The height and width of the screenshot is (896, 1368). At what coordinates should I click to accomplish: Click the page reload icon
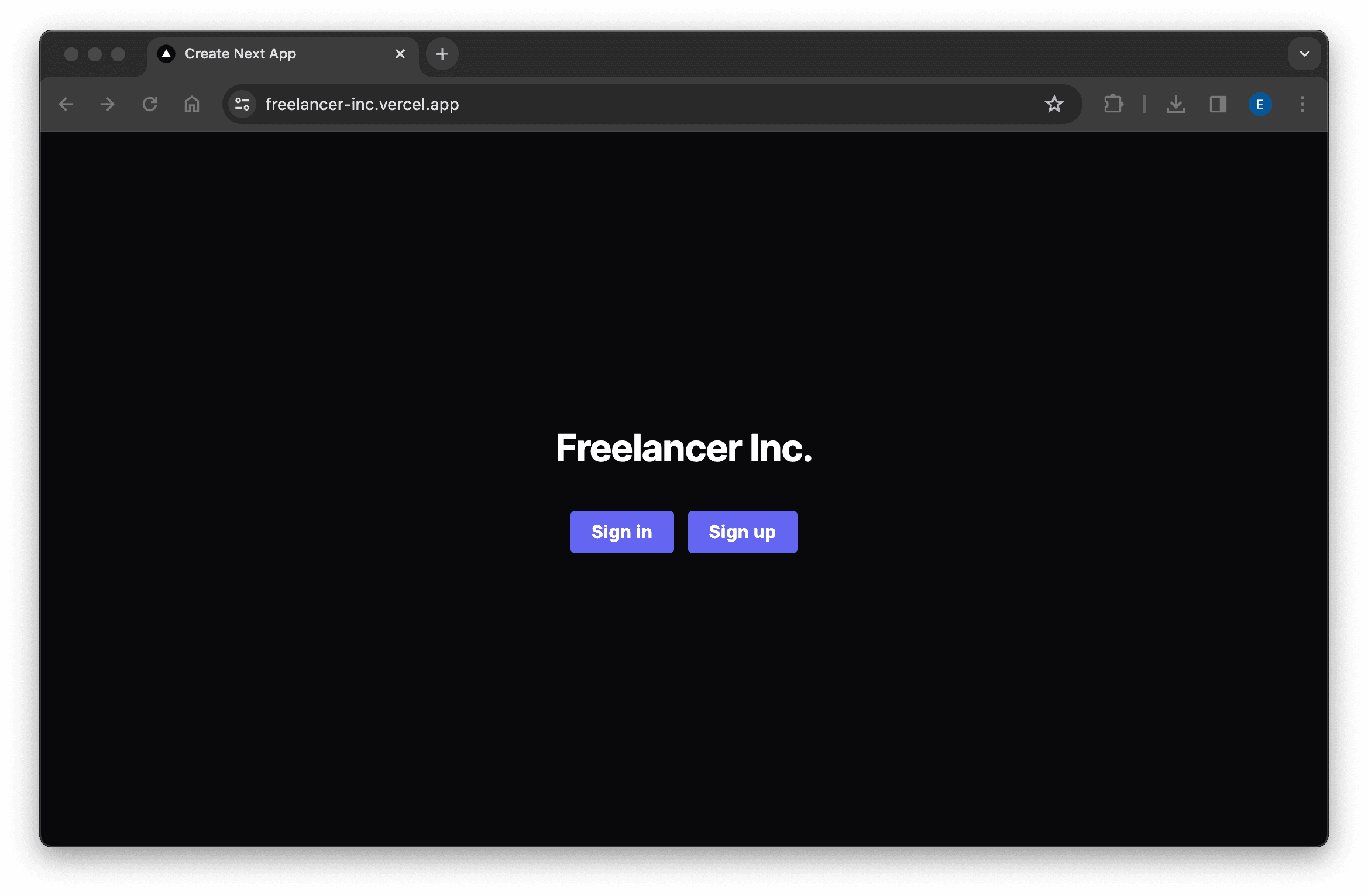[150, 104]
